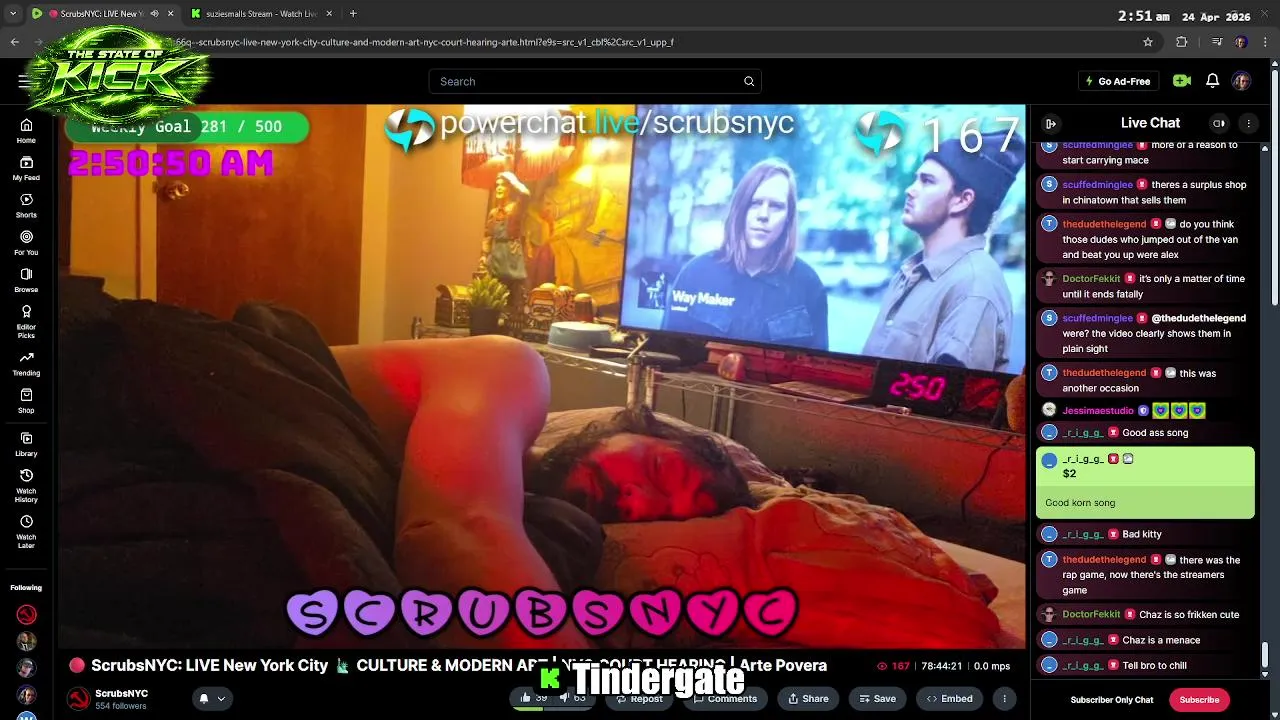This screenshot has width=1280, height=720.
Task: Click the Embed button
Action: tap(949, 699)
